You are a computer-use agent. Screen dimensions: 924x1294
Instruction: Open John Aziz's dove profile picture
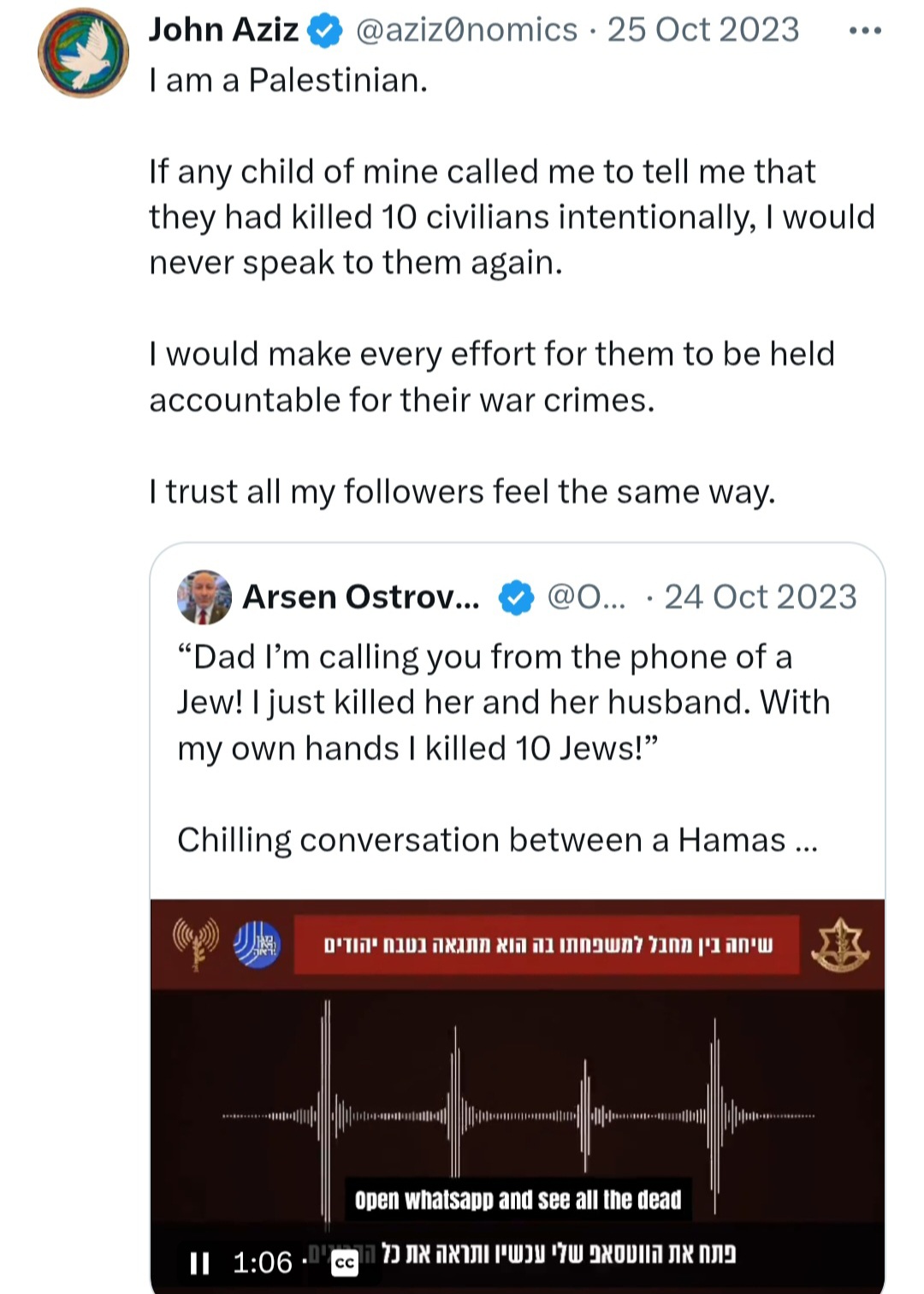[83, 53]
